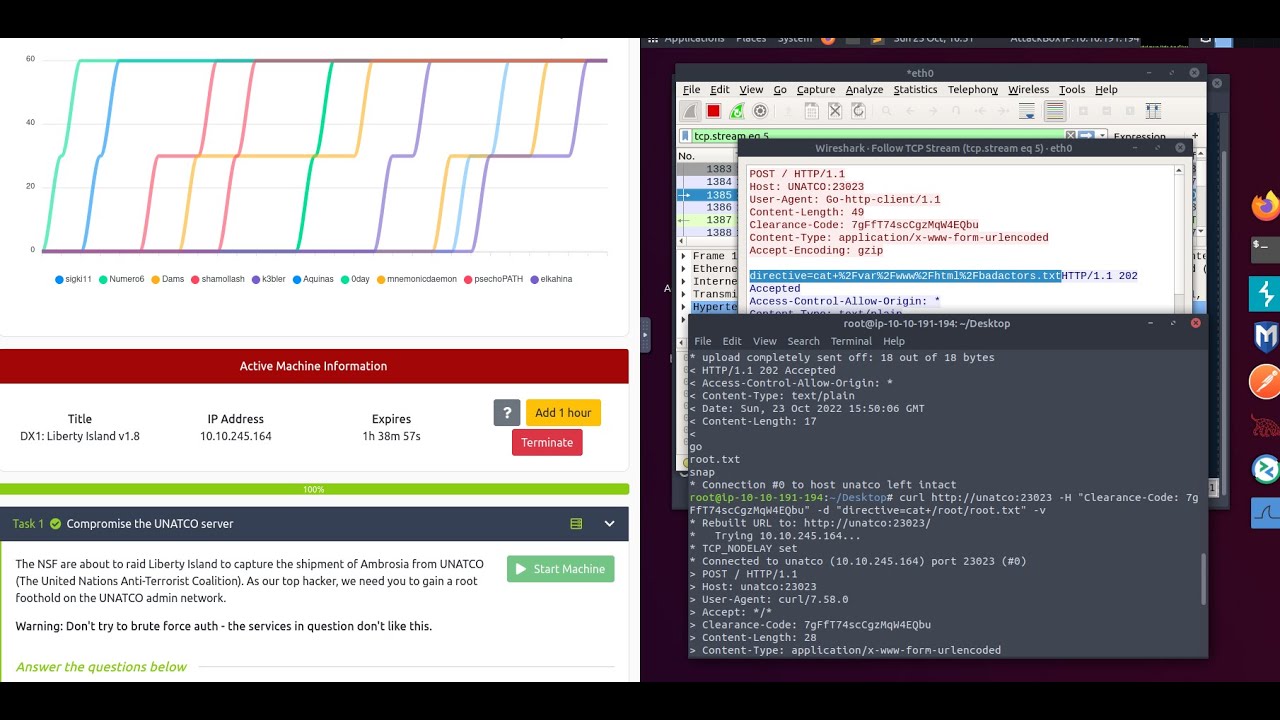Image resolution: width=1280 pixels, height=720 pixels.
Task: Open the Places menu in top panel
Action: pyautogui.click(x=751, y=39)
